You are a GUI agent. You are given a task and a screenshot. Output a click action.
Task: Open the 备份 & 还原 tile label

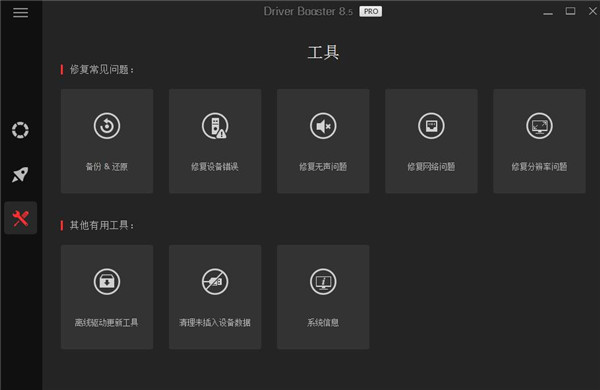(x=107, y=167)
